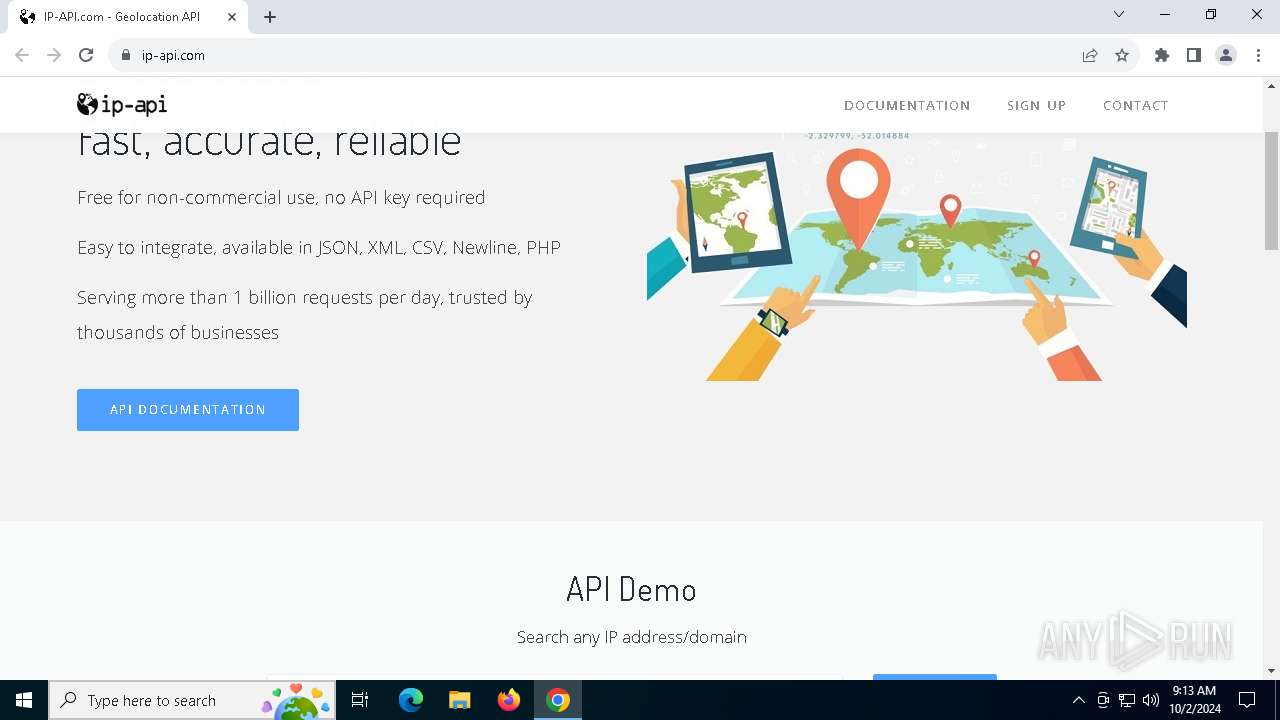
Task: Minimize the Chrome window
Action: 1165,14
